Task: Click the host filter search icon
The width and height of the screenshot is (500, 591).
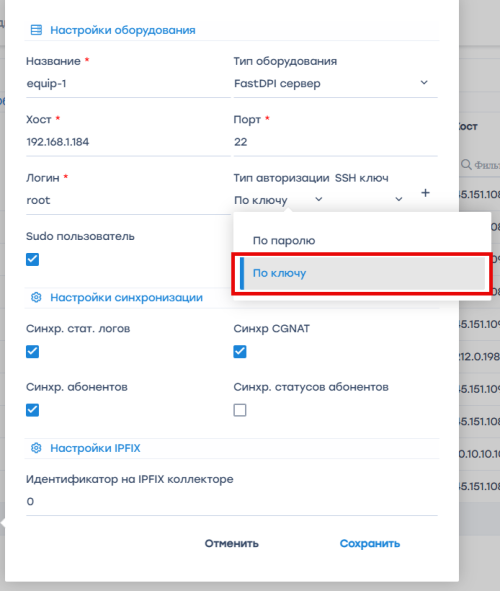Action: (x=466, y=165)
